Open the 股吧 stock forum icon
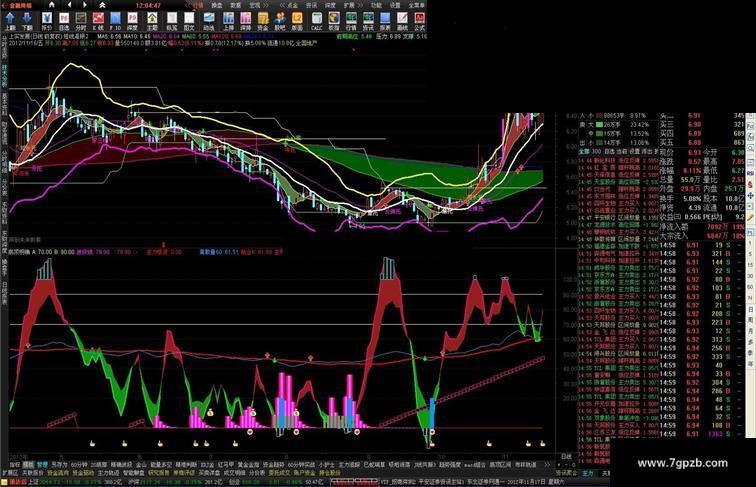The height and width of the screenshot is (487, 756). click(280, 19)
